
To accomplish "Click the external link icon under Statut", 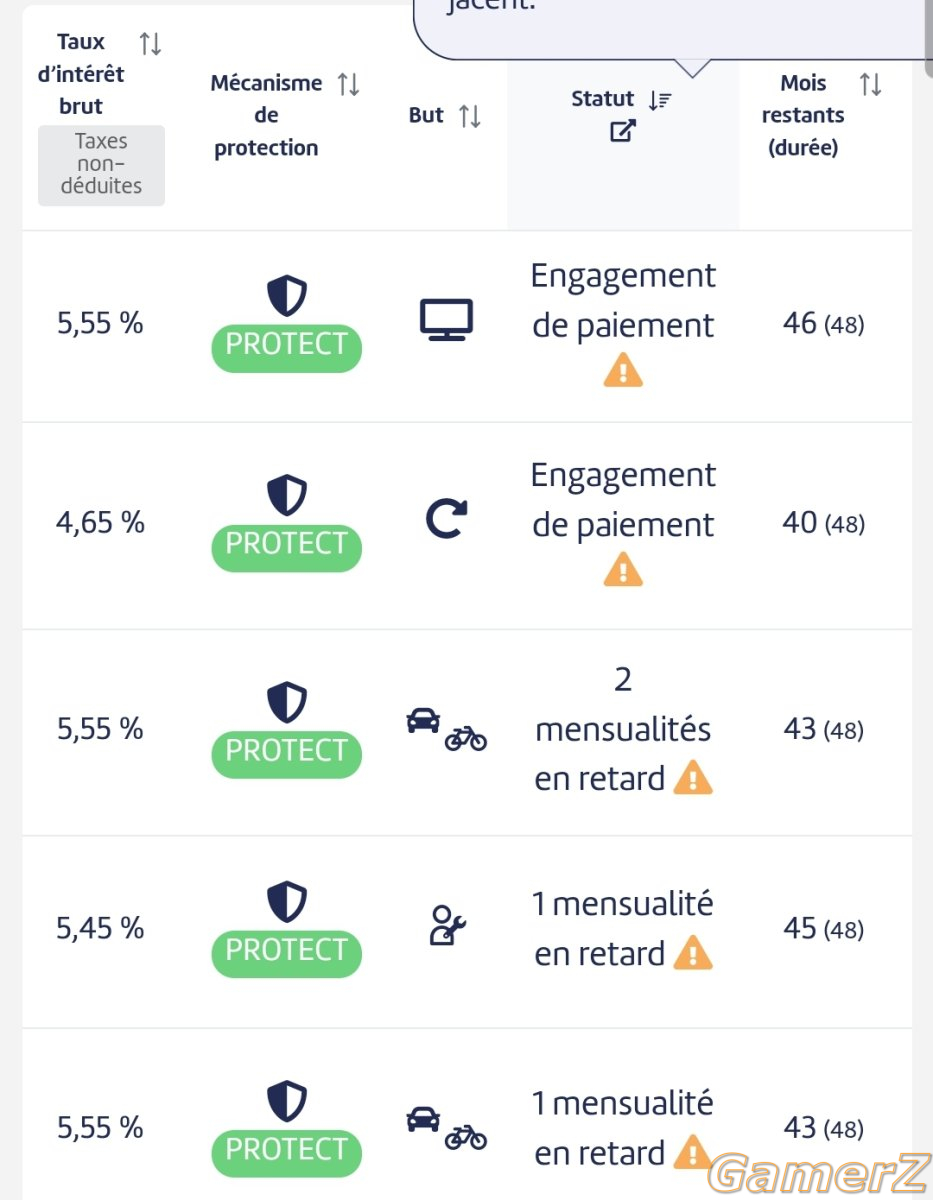I will tap(623, 130).
